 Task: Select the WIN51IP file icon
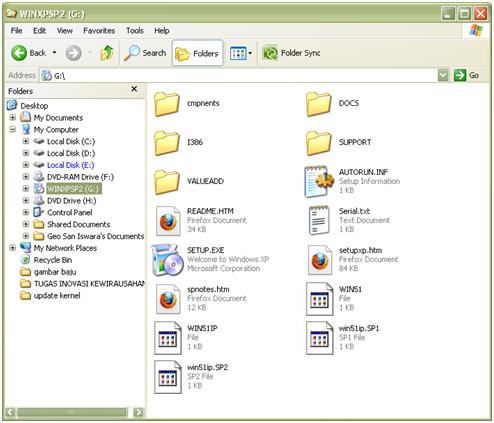[168, 338]
